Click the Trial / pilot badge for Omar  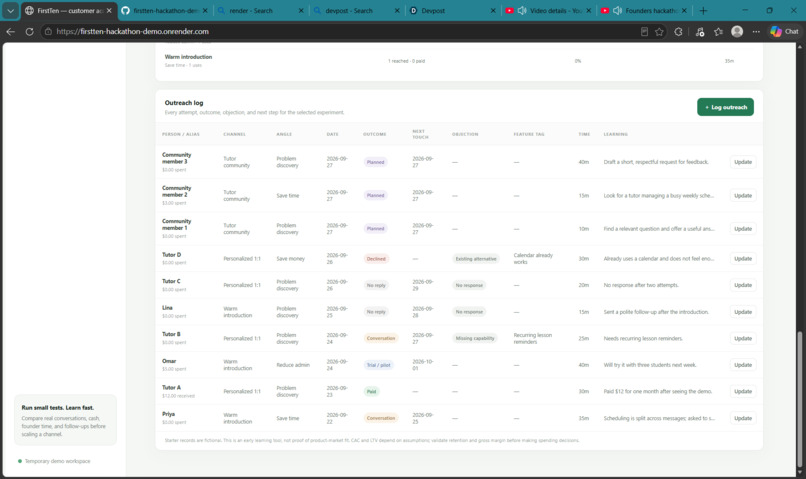[378, 365]
